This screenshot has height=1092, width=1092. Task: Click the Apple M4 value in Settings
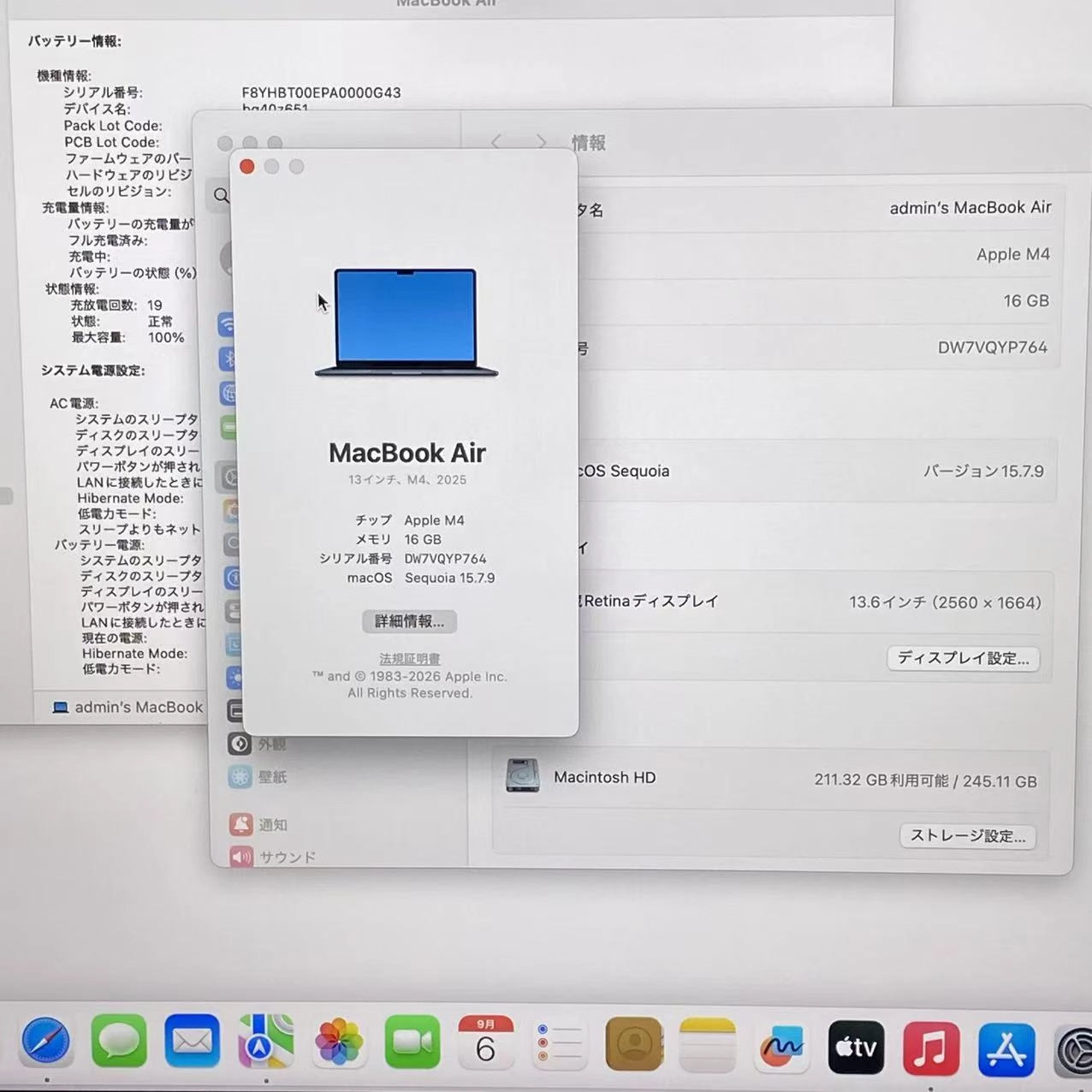pyautogui.click(x=1013, y=254)
